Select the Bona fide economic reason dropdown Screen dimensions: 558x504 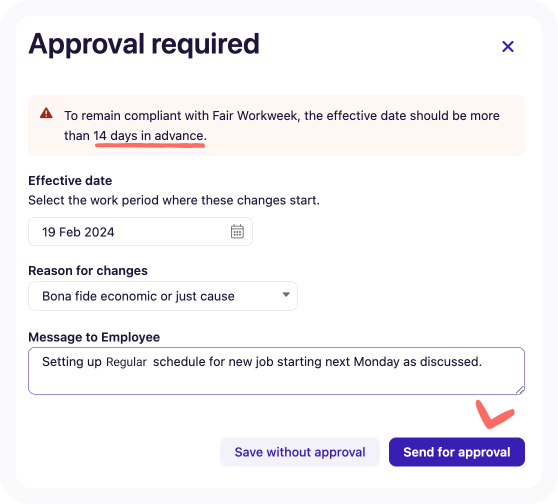(x=163, y=296)
